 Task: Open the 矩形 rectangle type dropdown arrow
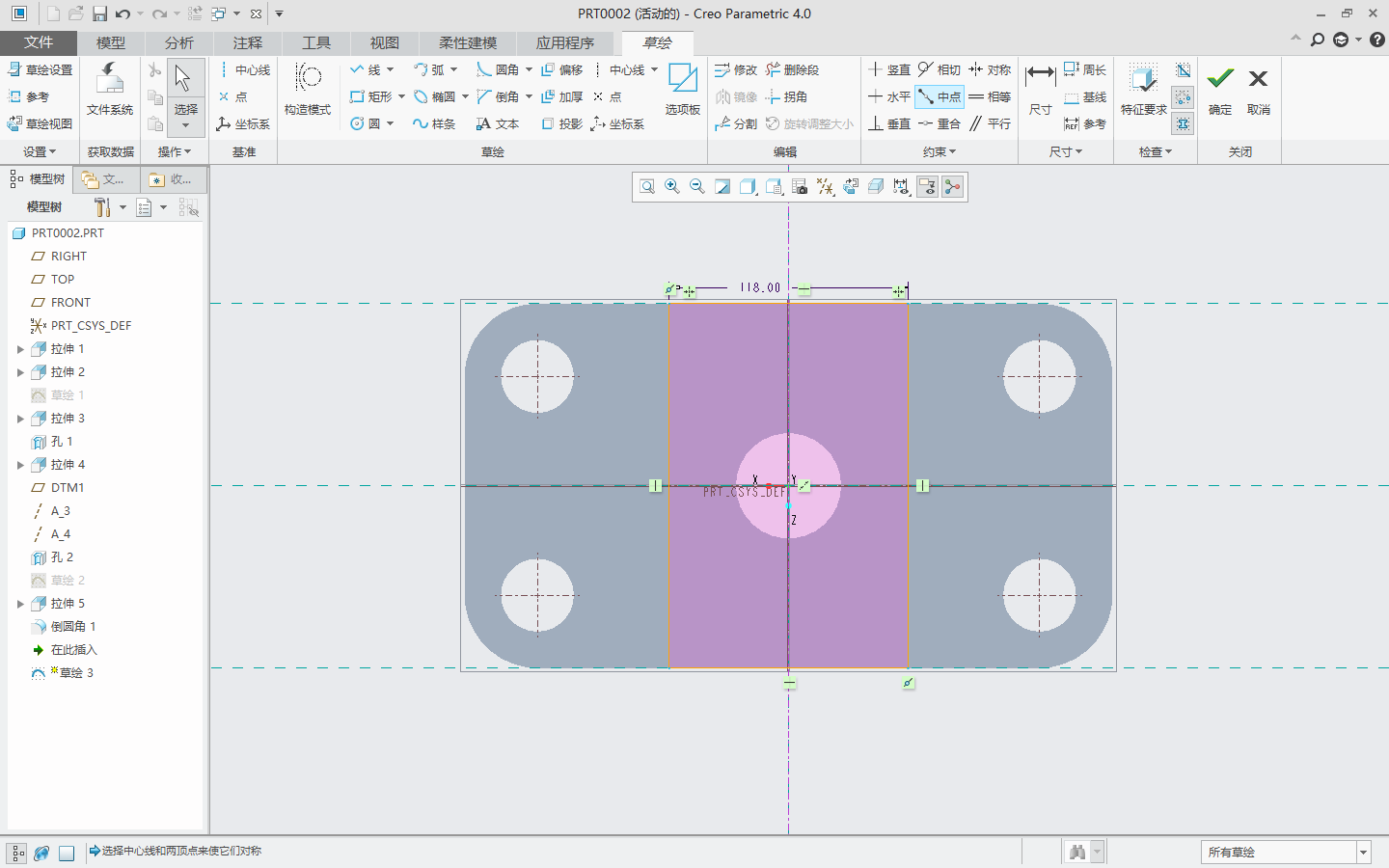click(401, 96)
